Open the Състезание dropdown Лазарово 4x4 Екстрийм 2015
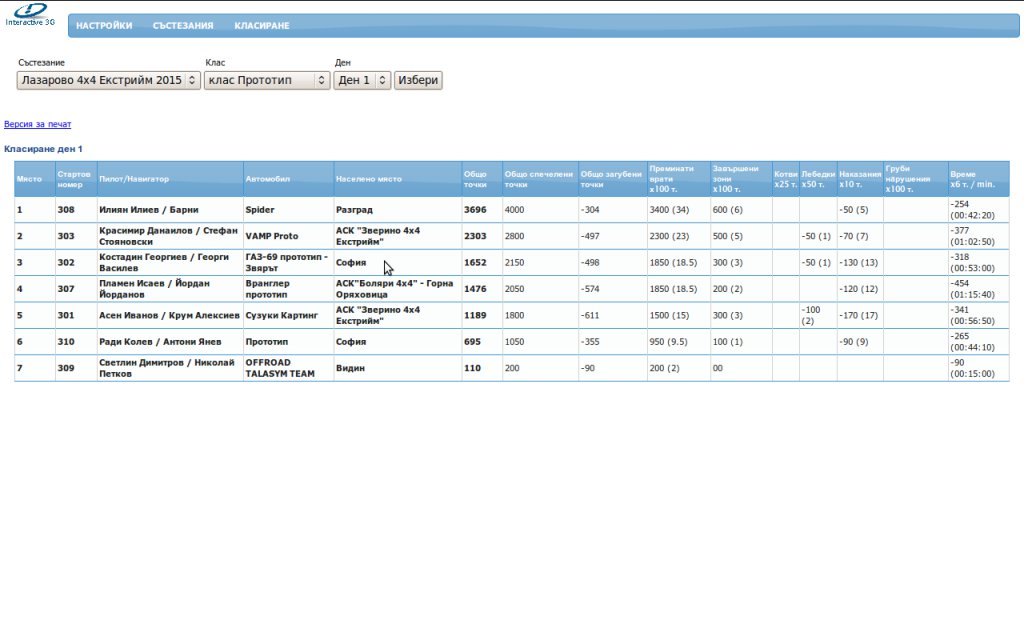1024x640 pixels. tap(108, 80)
